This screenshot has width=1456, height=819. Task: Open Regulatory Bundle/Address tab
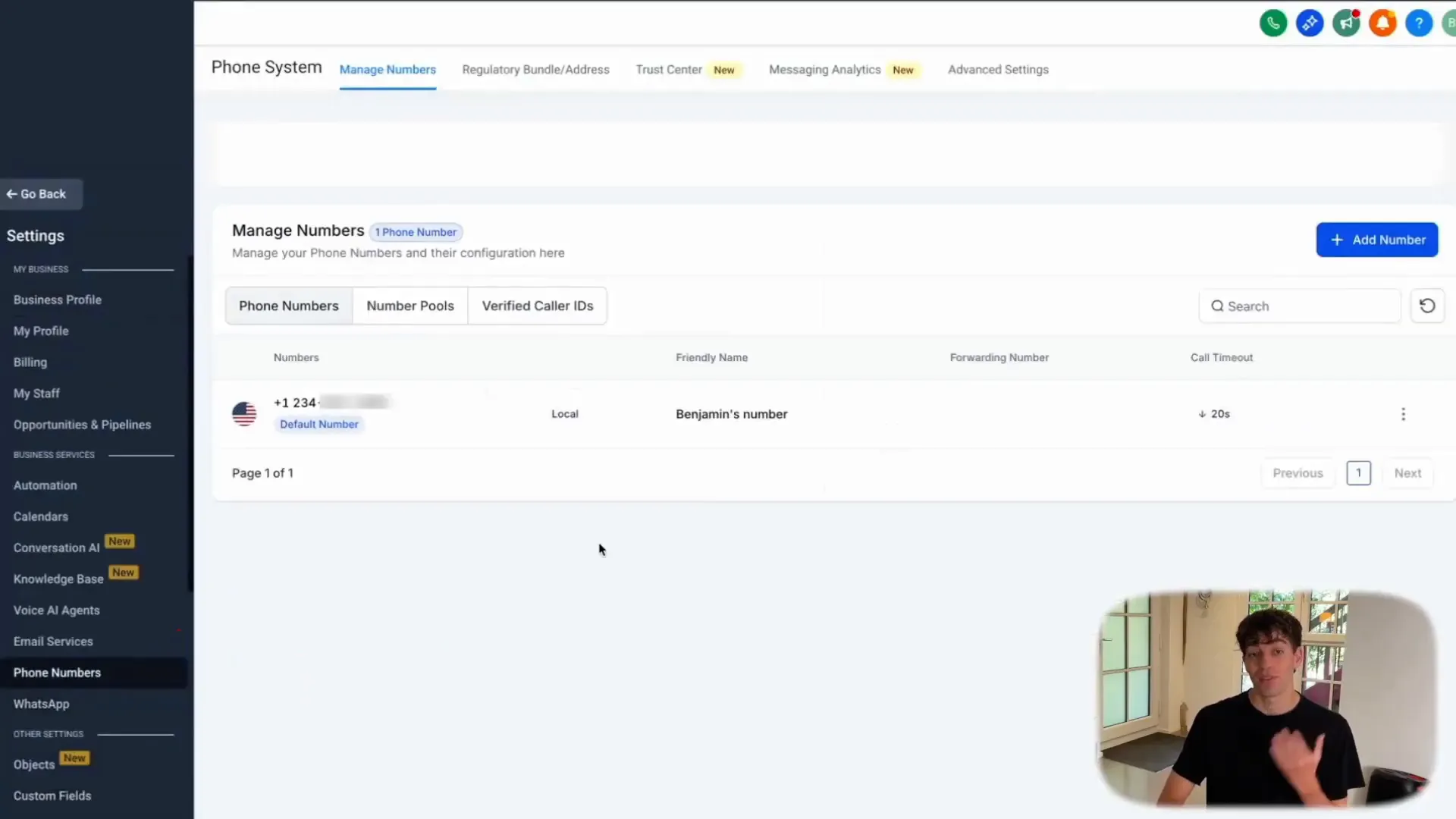coord(535,70)
